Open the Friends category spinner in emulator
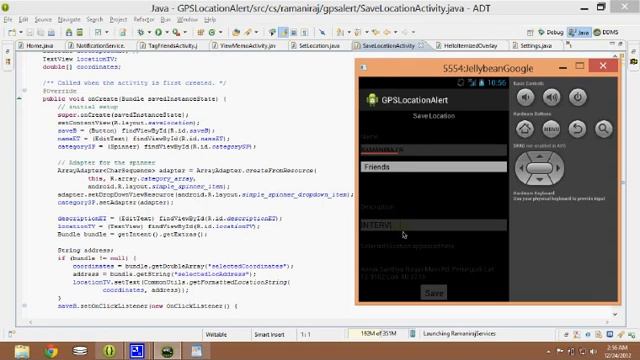This screenshot has width=640, height=360. 434,167
